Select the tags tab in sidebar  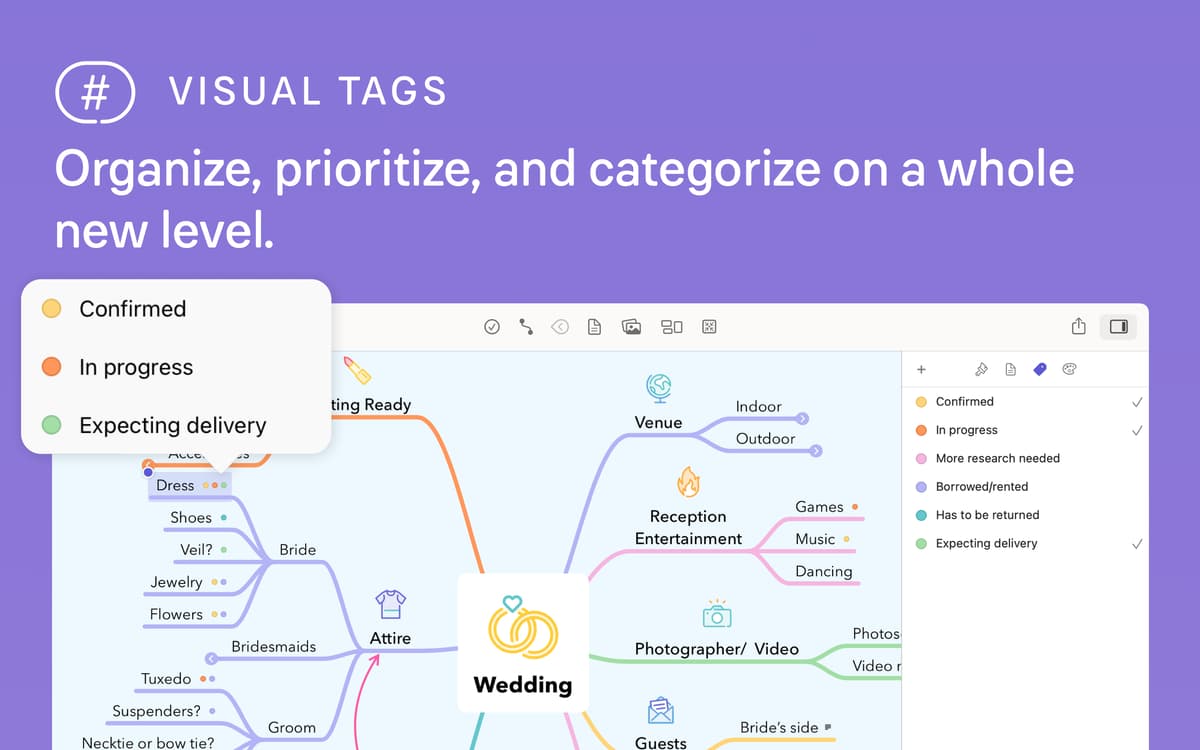click(1040, 369)
